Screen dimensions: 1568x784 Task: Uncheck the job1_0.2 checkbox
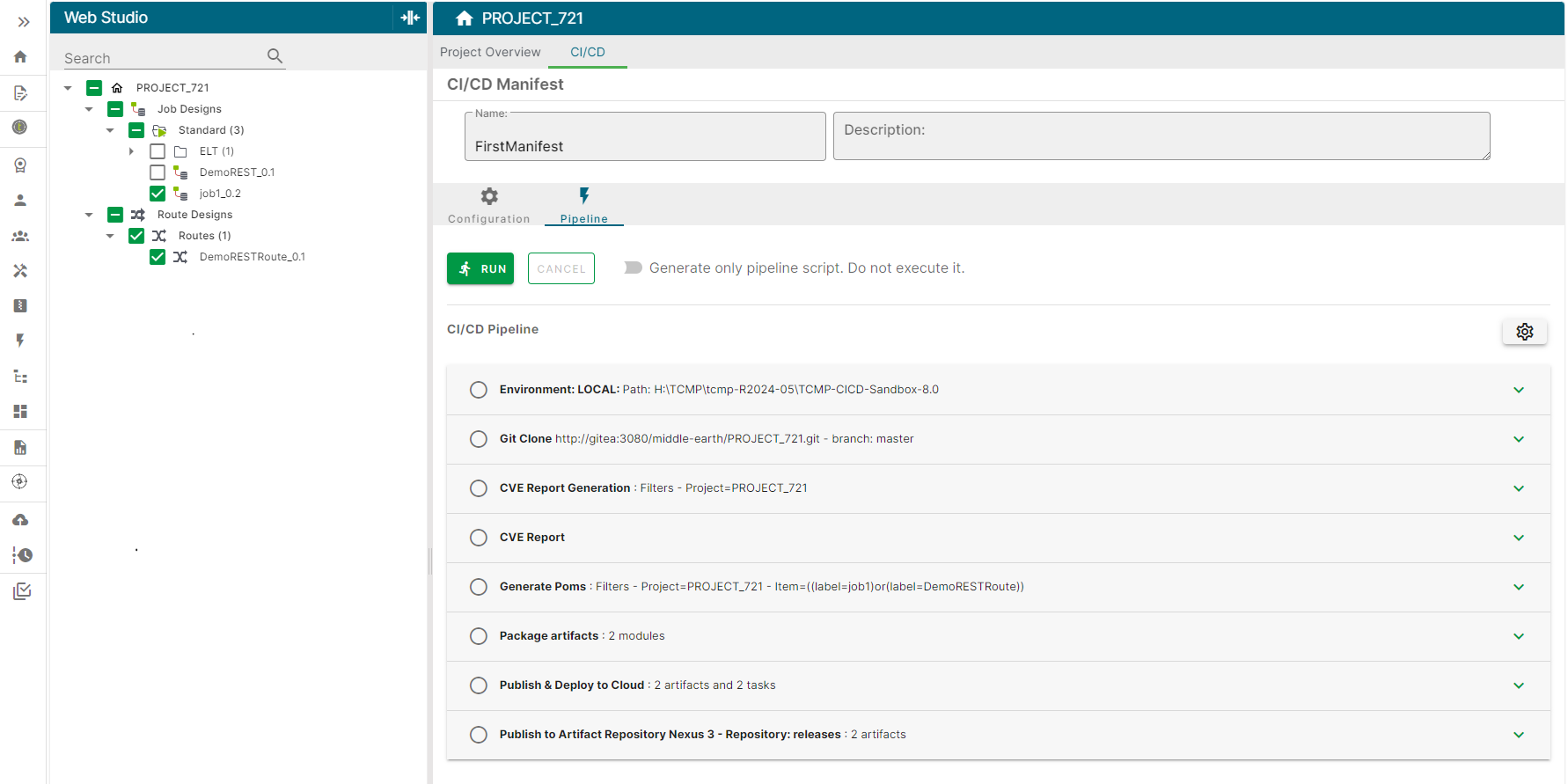[158, 194]
